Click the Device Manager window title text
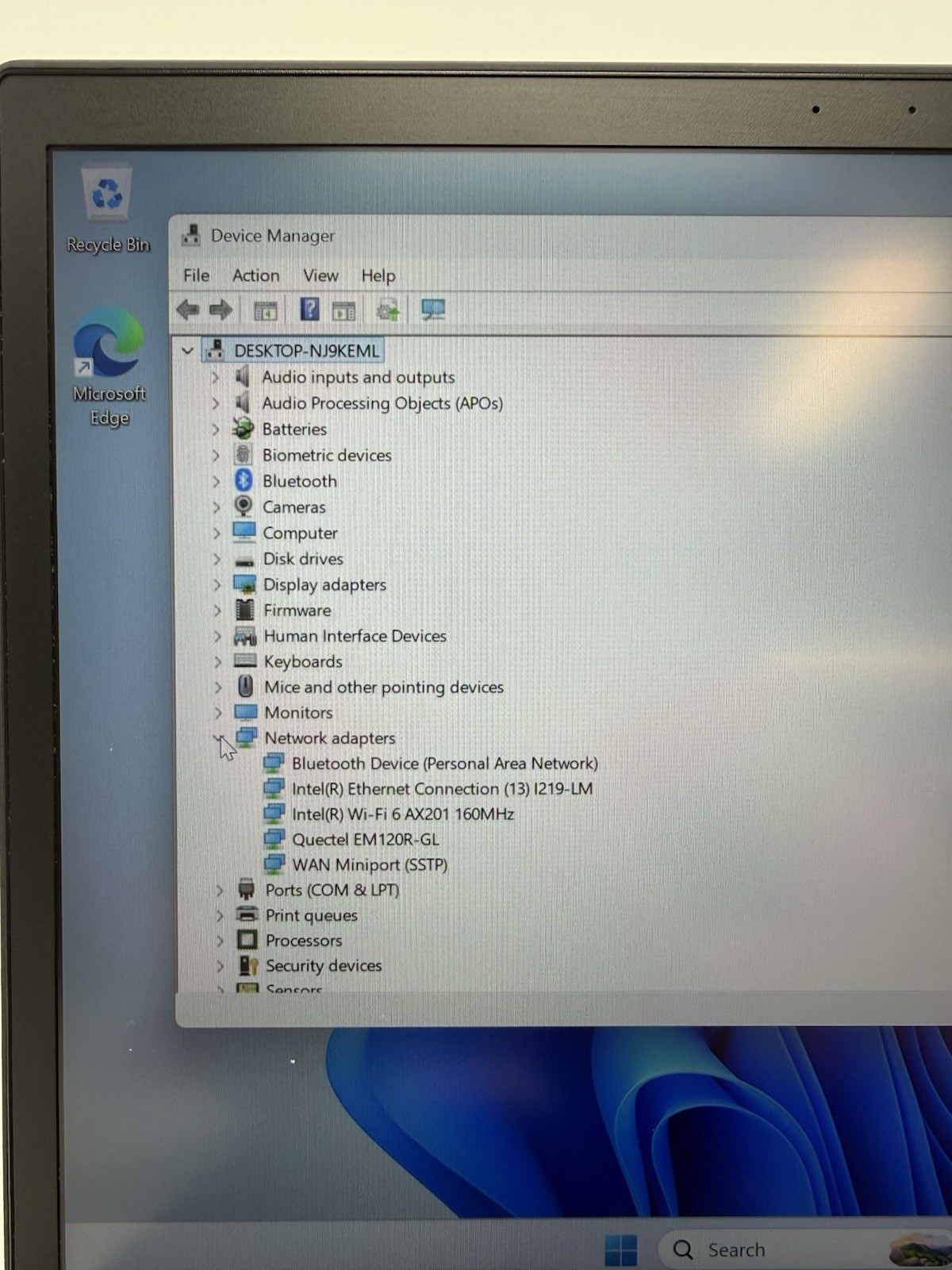The image size is (952, 1270). pos(273,236)
